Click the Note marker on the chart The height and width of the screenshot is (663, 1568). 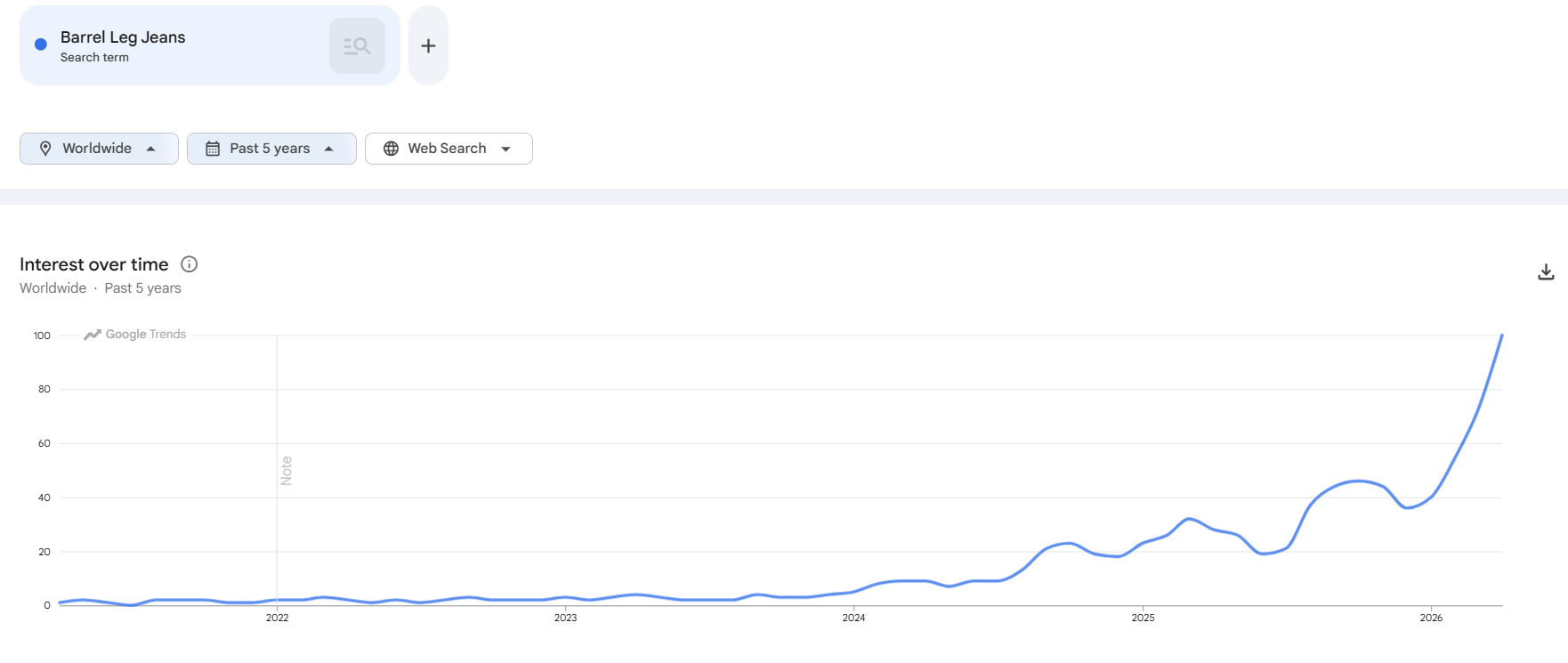[x=287, y=471]
